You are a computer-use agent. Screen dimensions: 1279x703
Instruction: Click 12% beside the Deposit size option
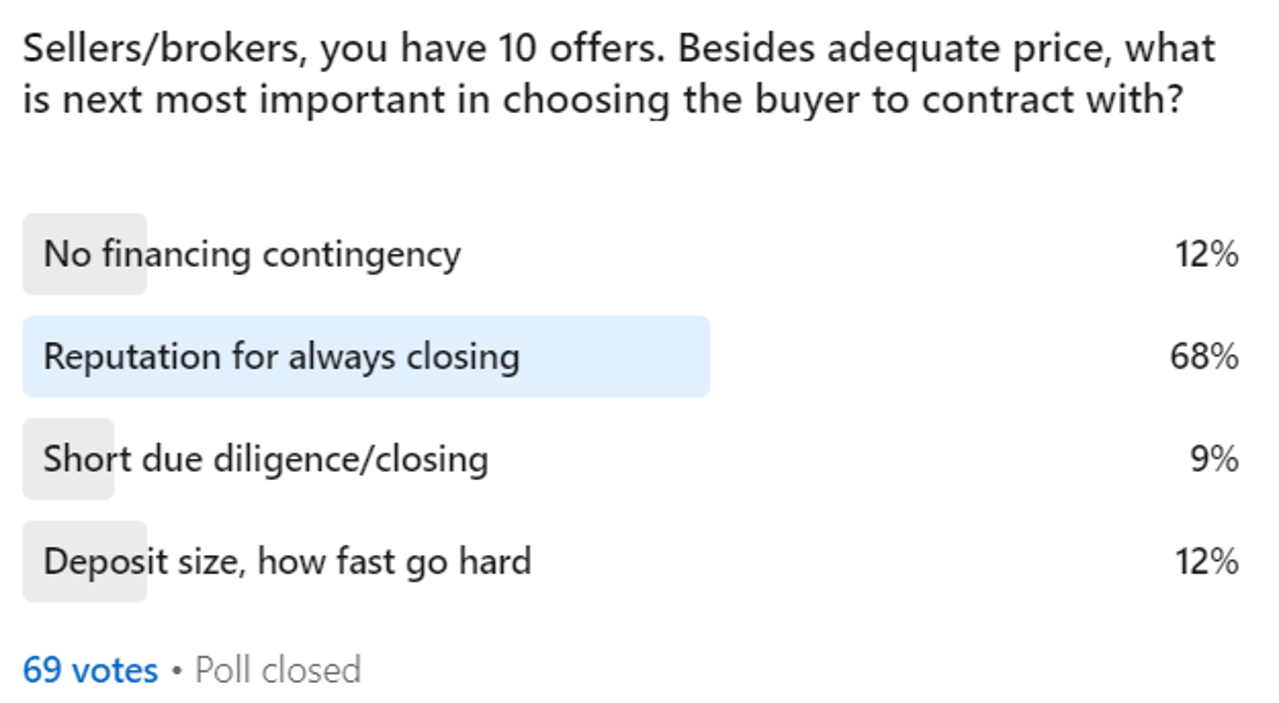coord(1206,561)
